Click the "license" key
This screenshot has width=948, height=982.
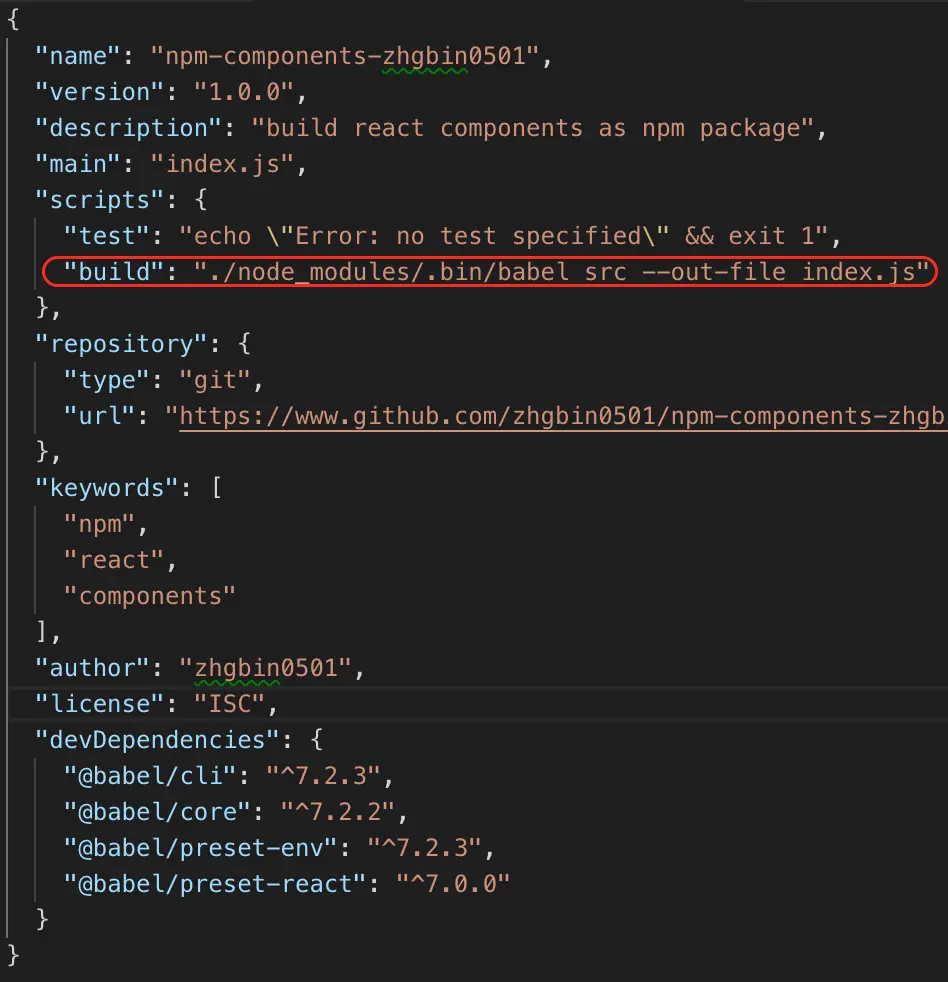coord(99,705)
